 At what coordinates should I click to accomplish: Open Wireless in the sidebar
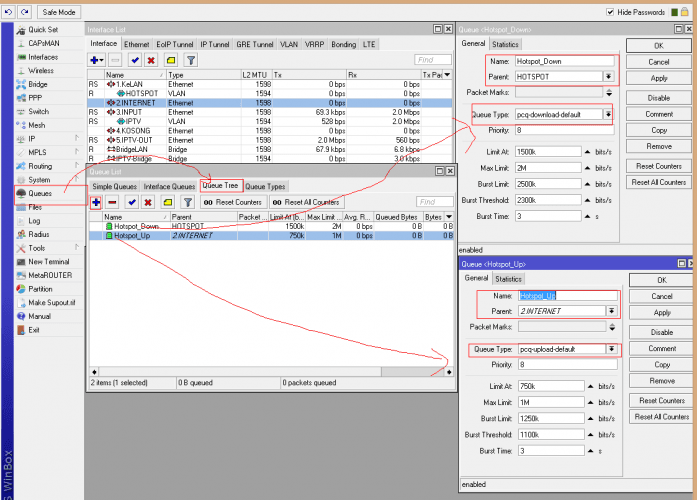coord(40,71)
